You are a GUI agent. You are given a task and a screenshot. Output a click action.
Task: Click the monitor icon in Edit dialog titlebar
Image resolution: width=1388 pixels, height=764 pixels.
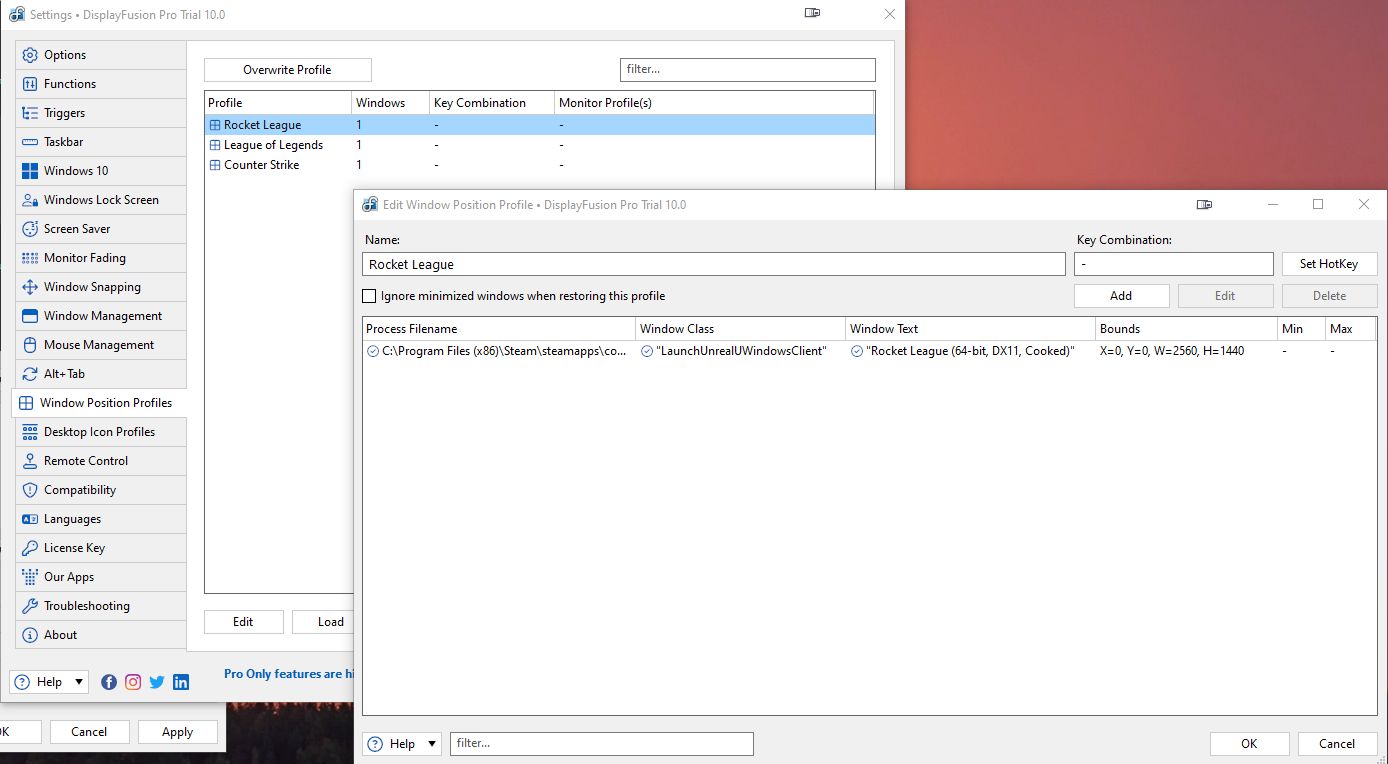(x=1204, y=204)
